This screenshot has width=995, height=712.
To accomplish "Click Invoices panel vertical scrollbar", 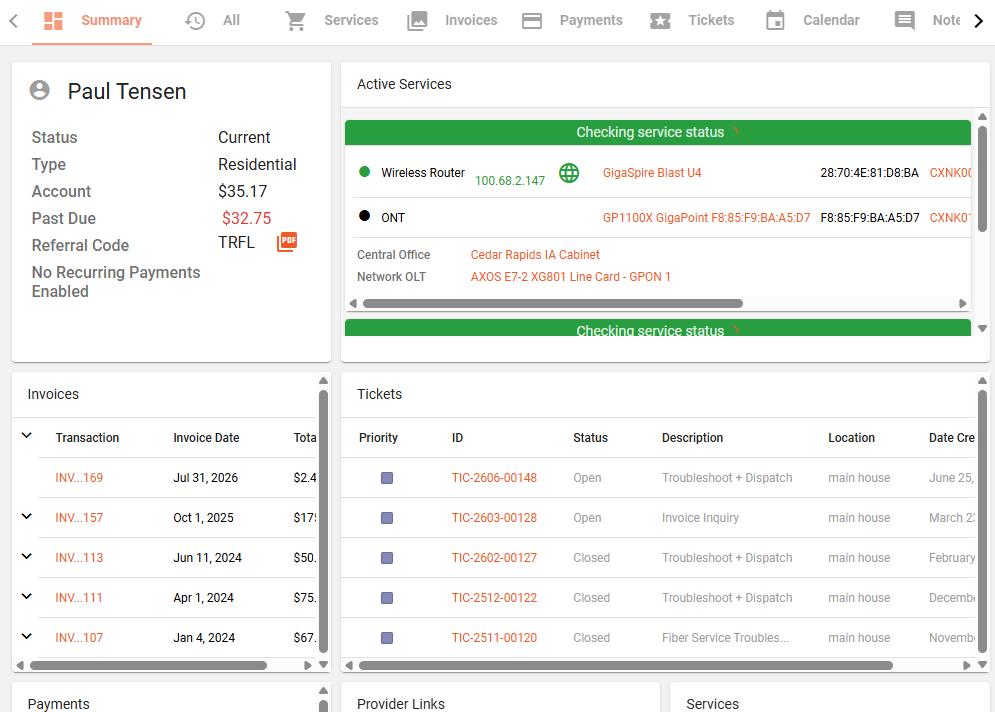I will point(323,522).
